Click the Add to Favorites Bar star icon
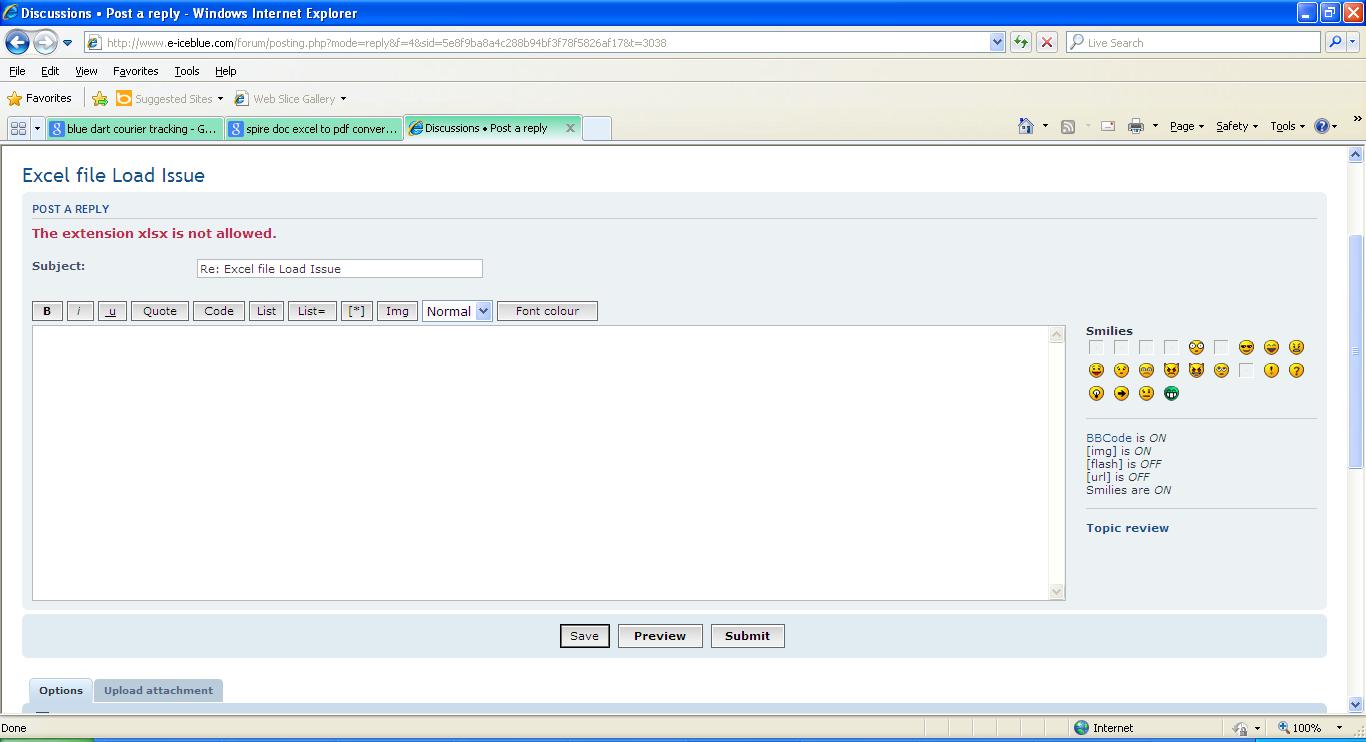Screen dimensions: 1366x742 (x=100, y=98)
